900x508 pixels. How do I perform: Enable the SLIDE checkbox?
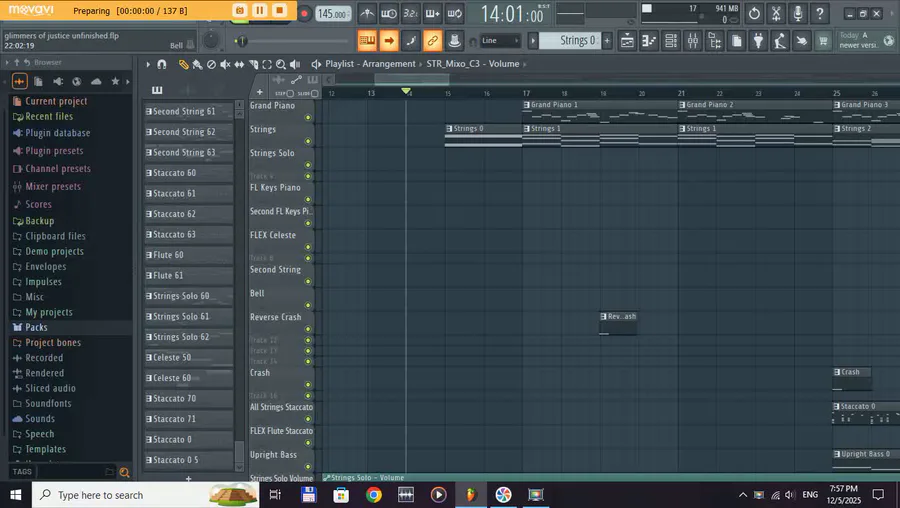click(x=315, y=94)
